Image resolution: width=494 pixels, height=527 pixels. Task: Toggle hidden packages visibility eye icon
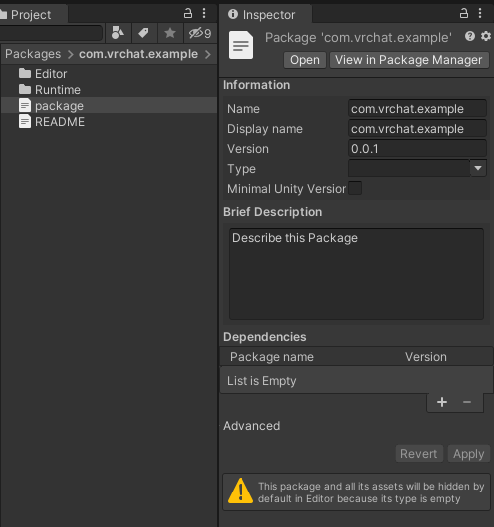(x=200, y=33)
